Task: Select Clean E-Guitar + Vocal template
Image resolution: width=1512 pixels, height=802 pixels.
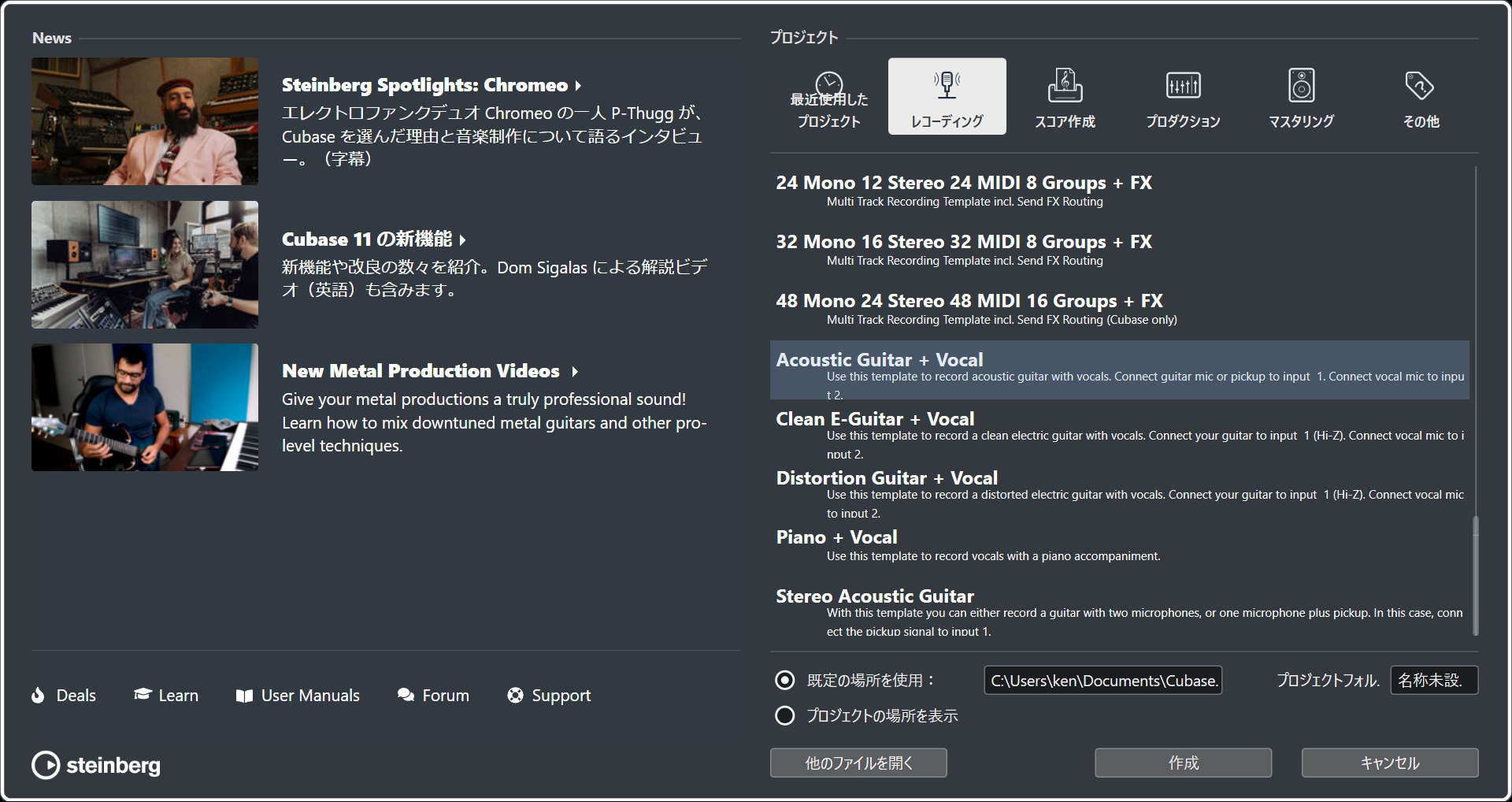Action: pos(1119,429)
